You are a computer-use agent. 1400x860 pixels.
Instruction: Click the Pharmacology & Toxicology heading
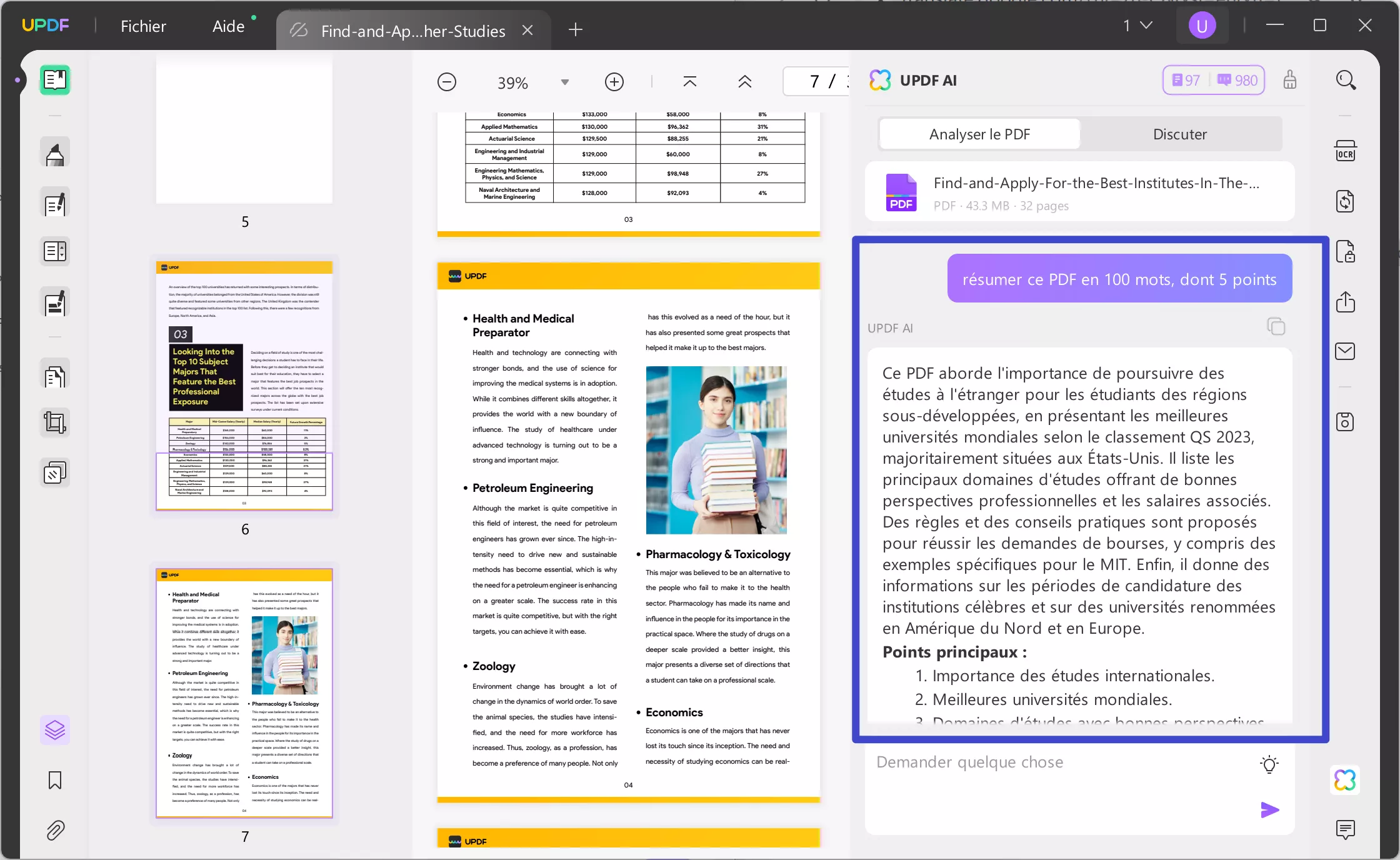point(717,554)
